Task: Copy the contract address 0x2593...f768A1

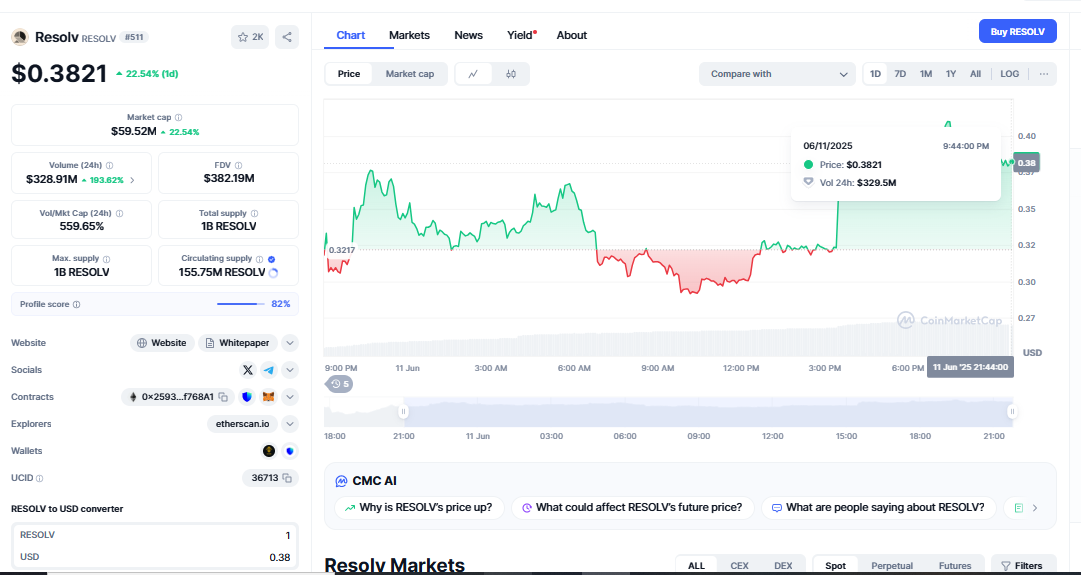Action: (223, 397)
